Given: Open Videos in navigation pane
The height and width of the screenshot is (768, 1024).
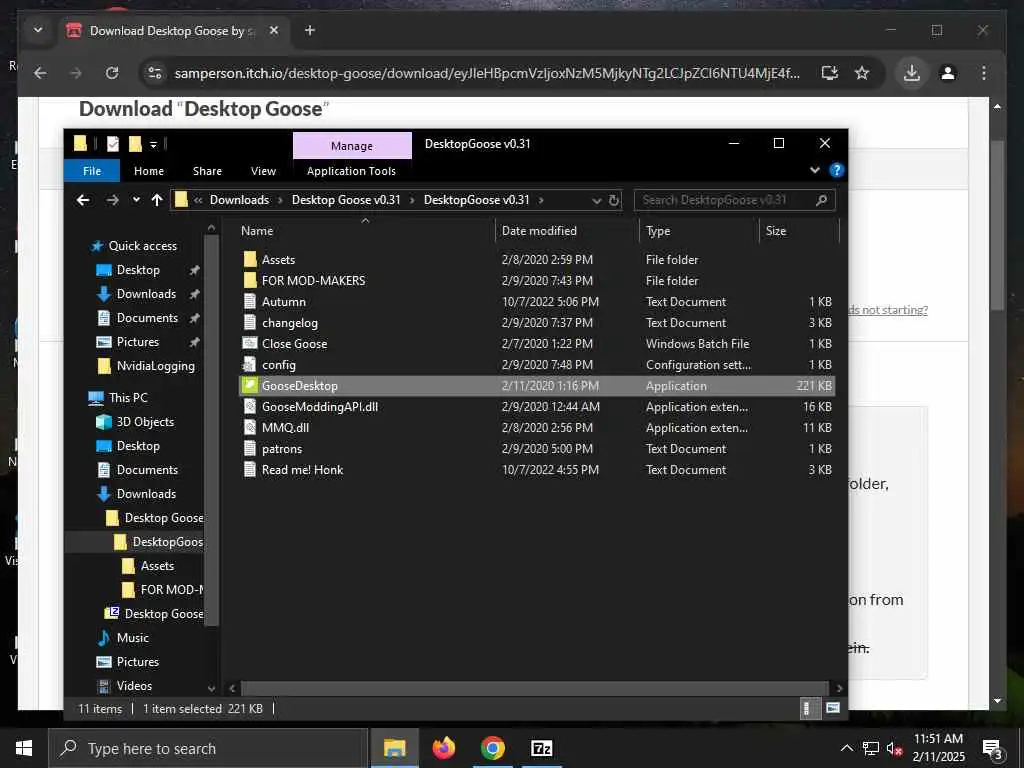Looking at the screenshot, I should pos(134,686).
